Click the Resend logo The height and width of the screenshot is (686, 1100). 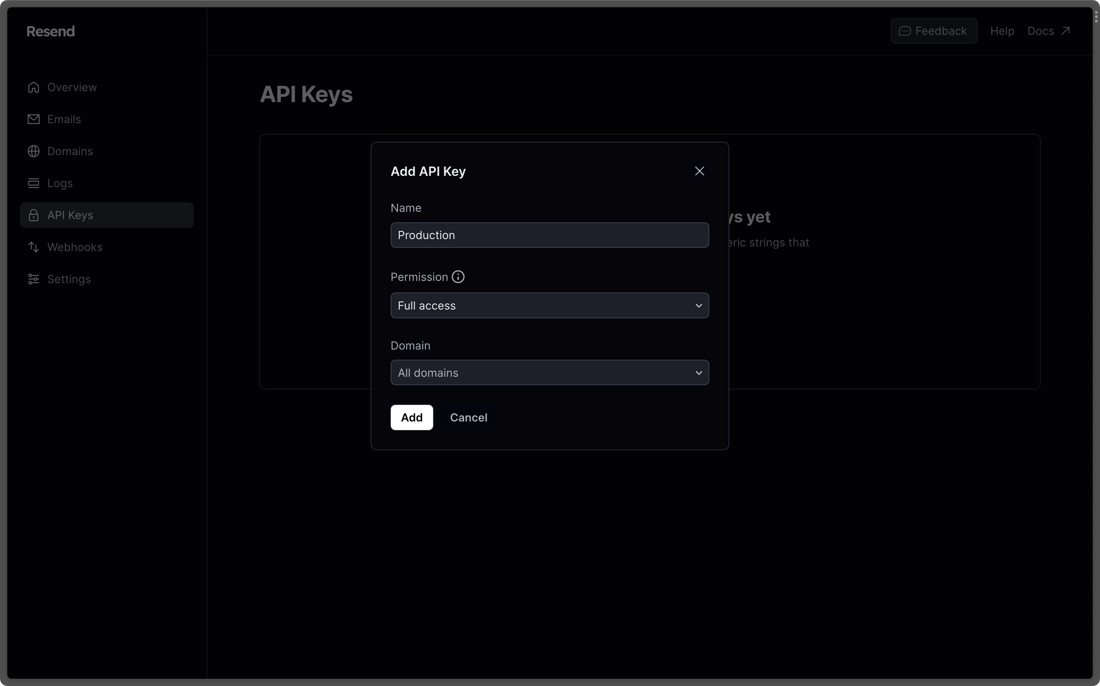point(51,31)
